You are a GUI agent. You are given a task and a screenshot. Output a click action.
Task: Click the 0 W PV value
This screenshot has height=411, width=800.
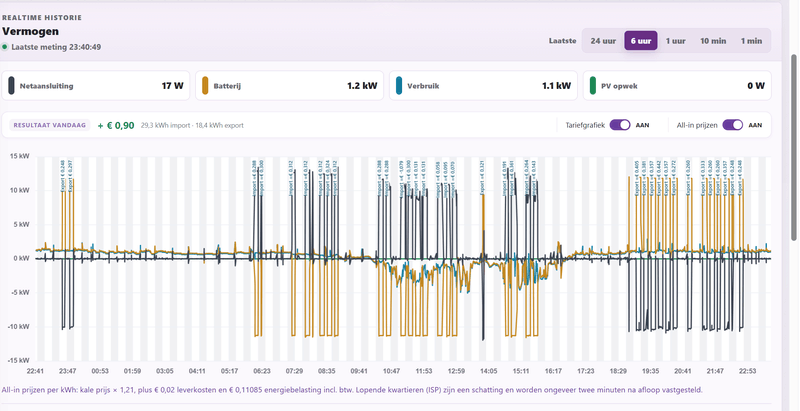[x=756, y=86]
